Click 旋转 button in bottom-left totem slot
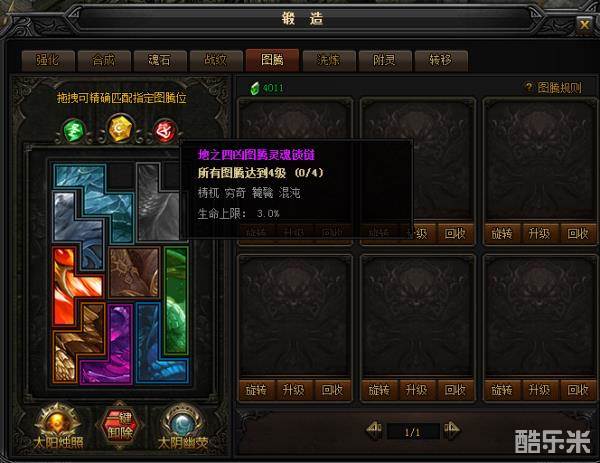This screenshot has width=600, height=463. coord(257,390)
